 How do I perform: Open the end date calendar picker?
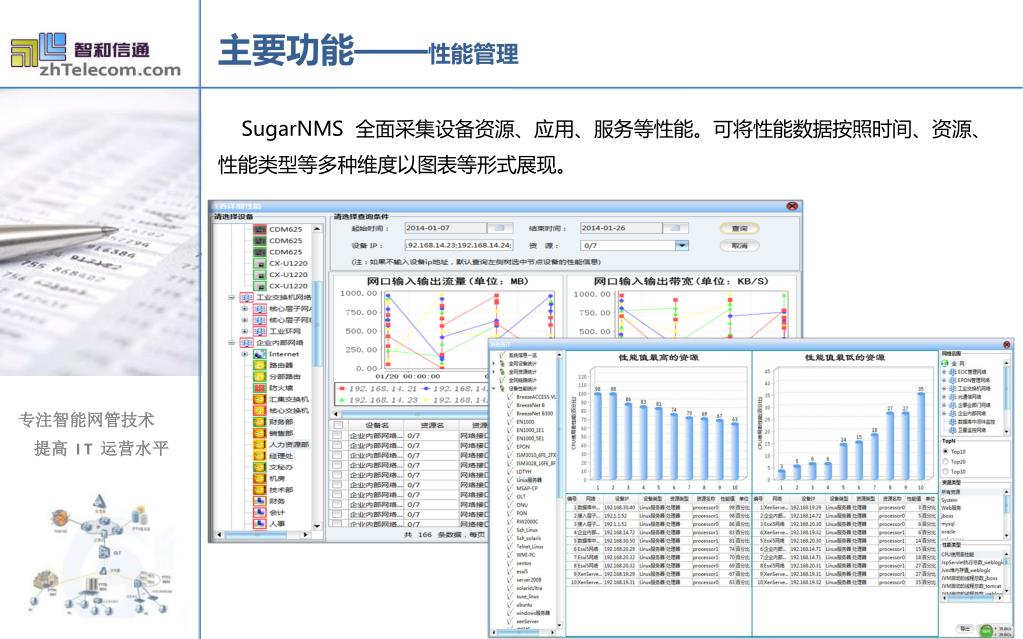(675, 228)
